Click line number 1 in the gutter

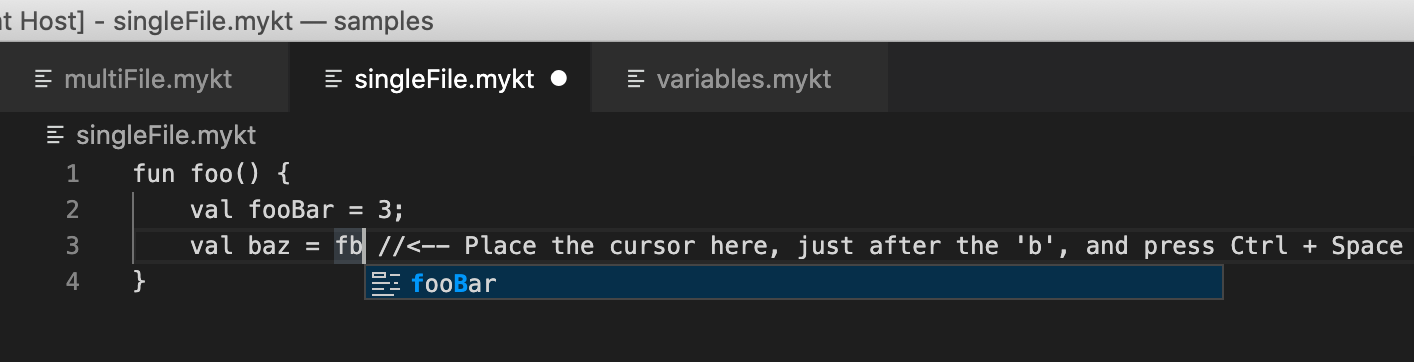pyautogui.click(x=72, y=174)
